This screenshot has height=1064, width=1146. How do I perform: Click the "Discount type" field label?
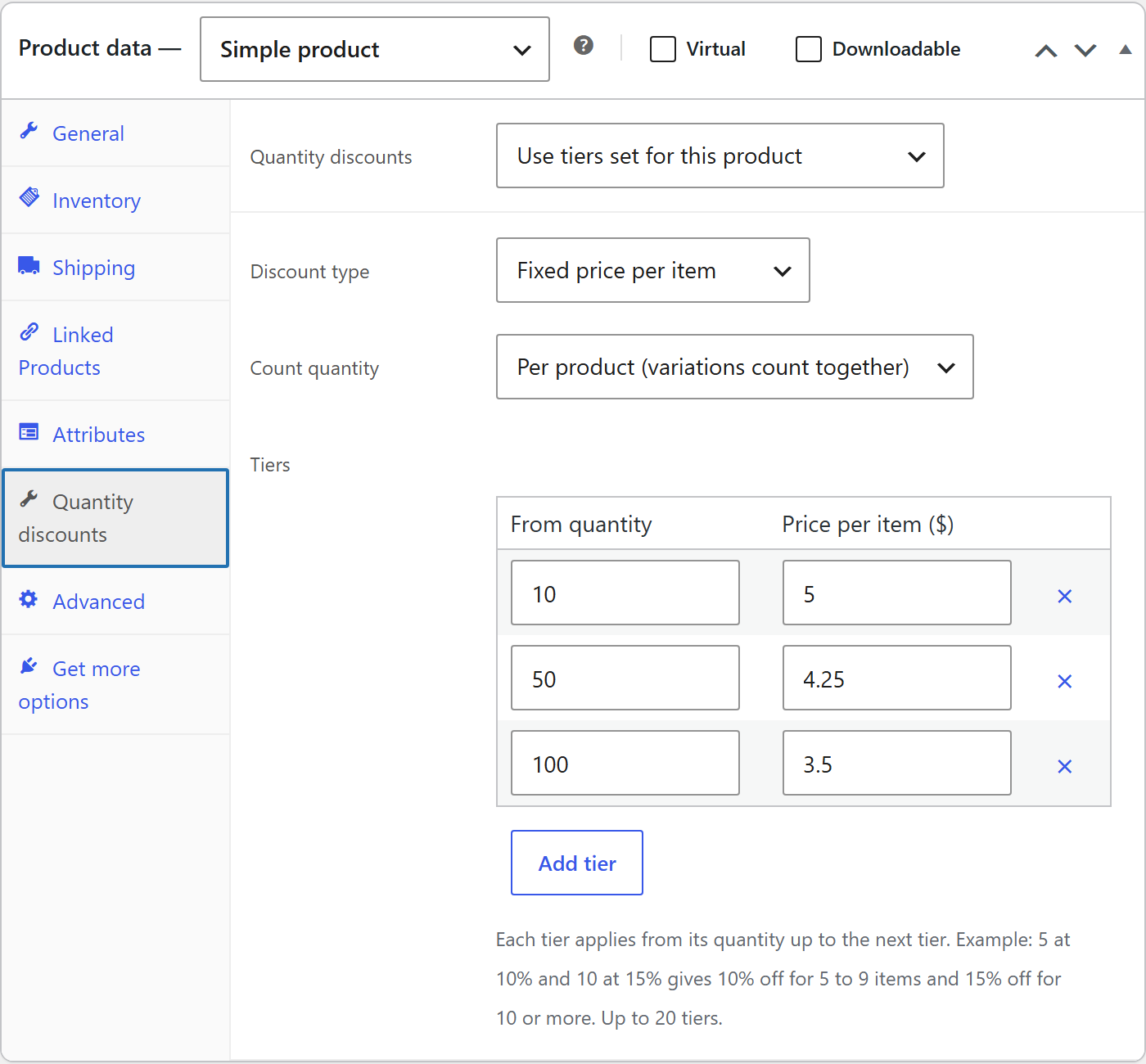(x=309, y=272)
